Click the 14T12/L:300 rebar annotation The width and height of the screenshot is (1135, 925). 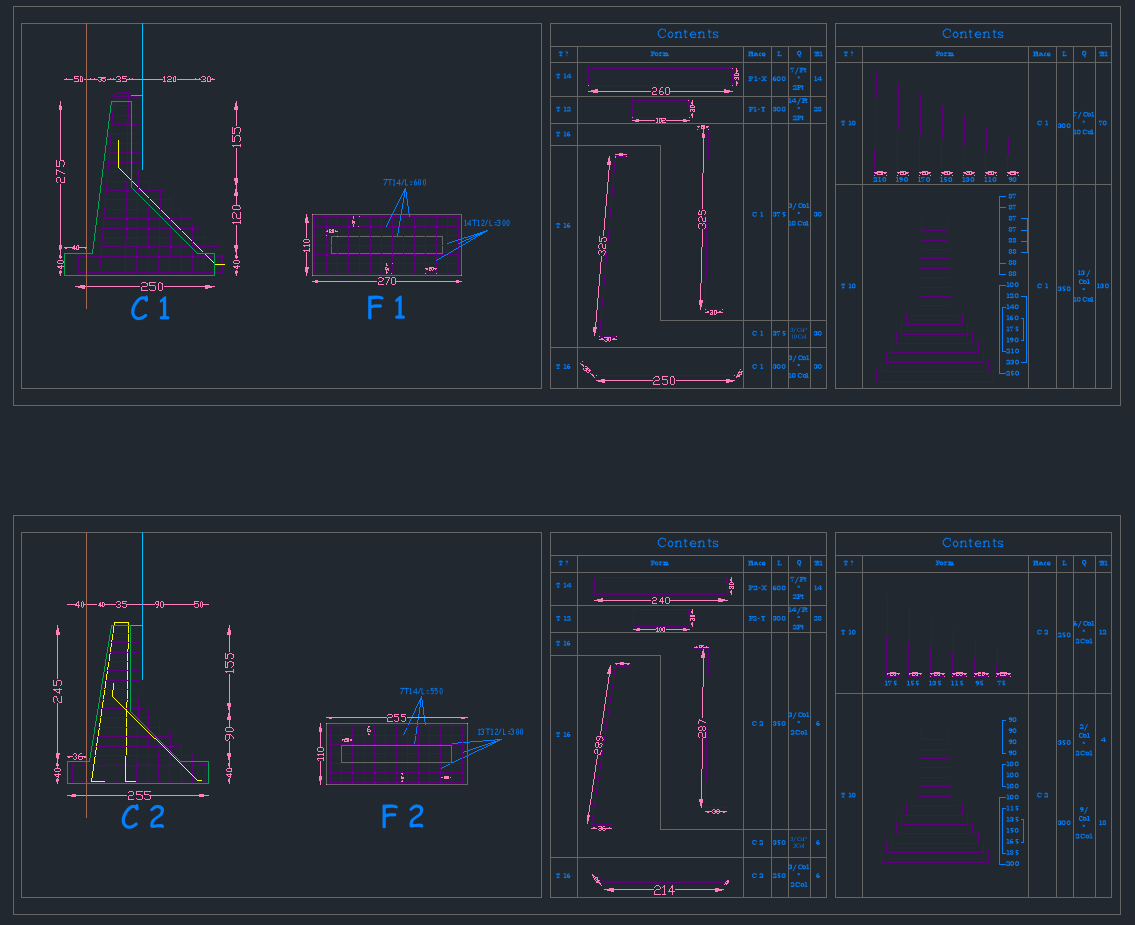coord(486,223)
